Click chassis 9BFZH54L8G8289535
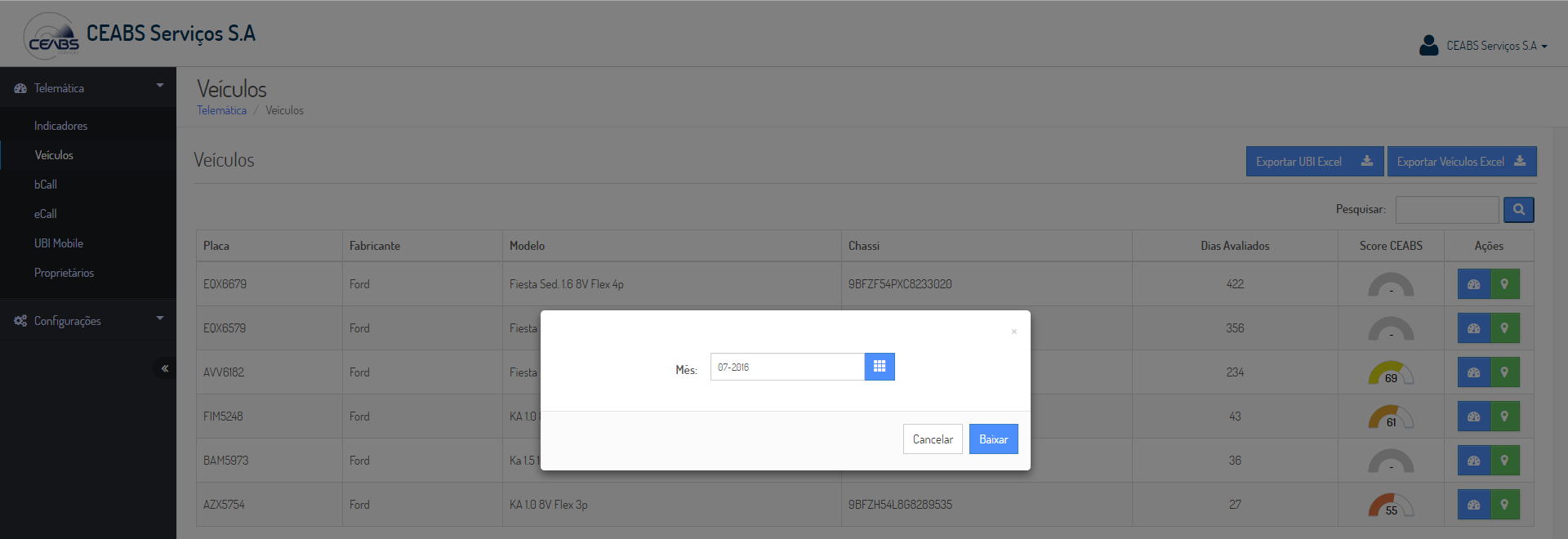 click(900, 505)
